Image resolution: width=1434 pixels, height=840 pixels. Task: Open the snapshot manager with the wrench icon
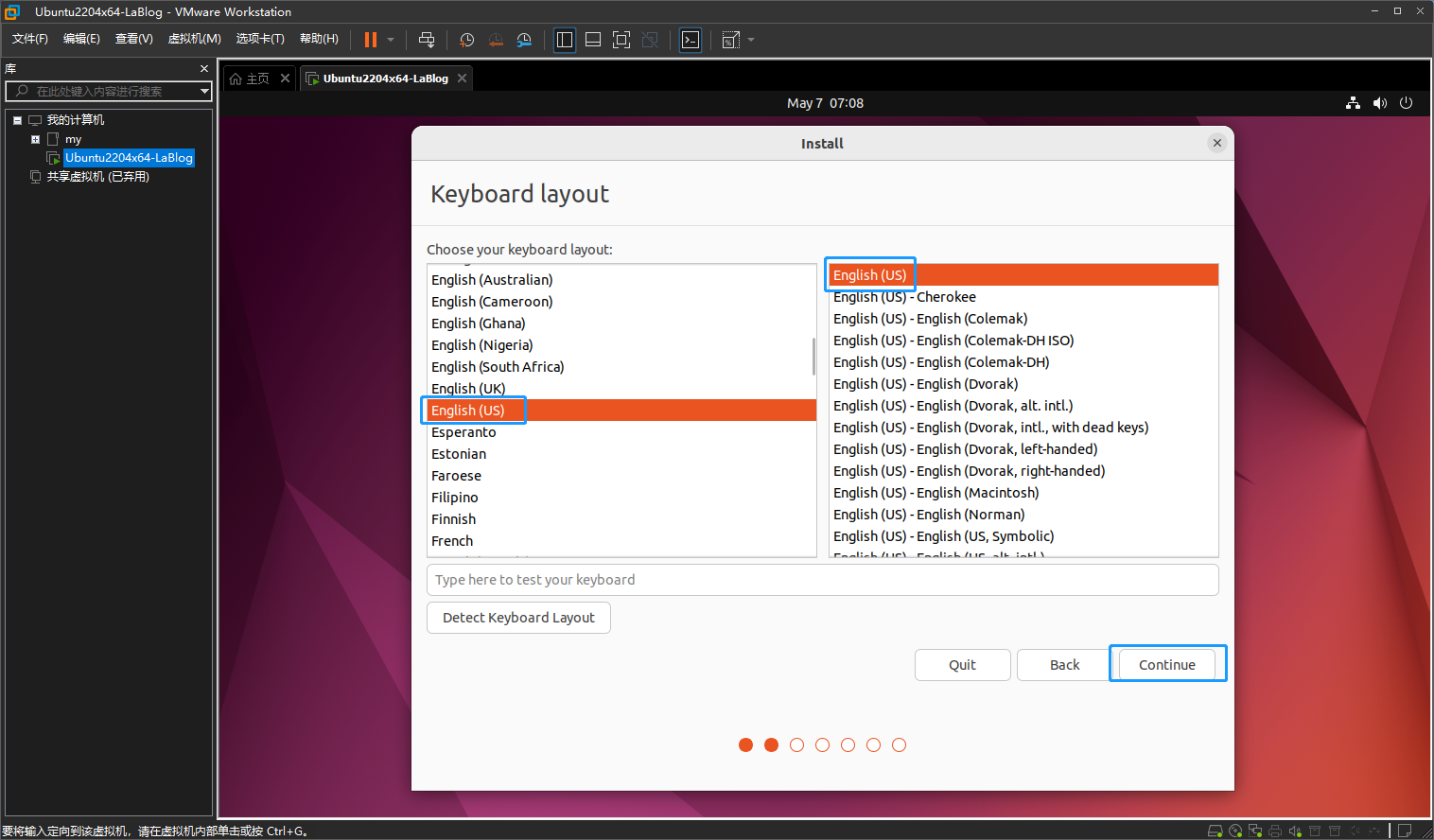[524, 40]
